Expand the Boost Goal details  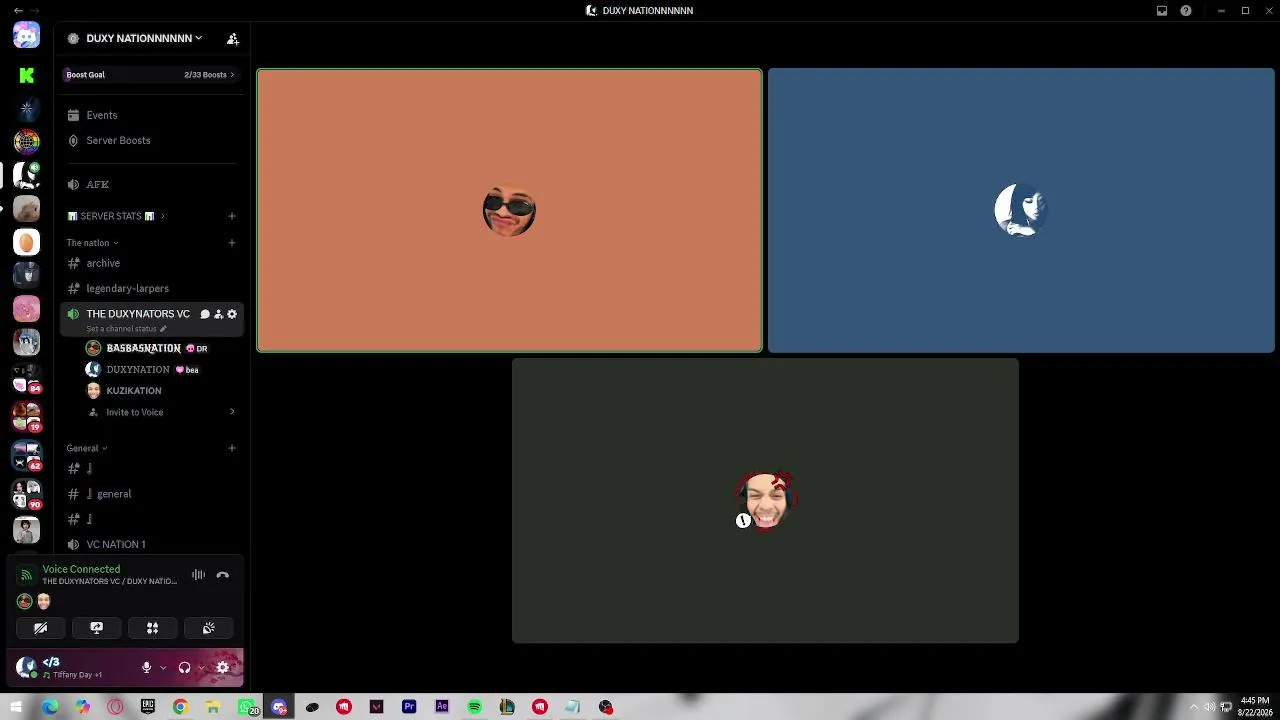click(x=150, y=75)
